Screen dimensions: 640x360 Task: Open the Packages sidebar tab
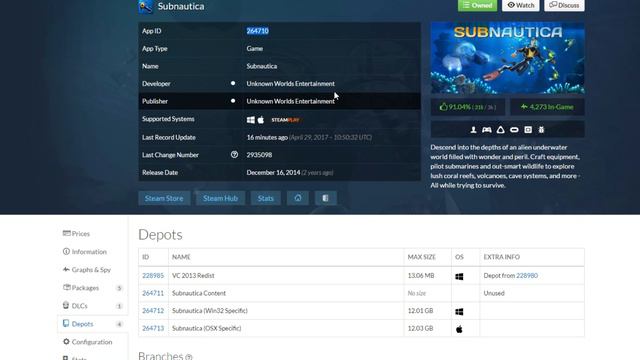tap(92, 288)
